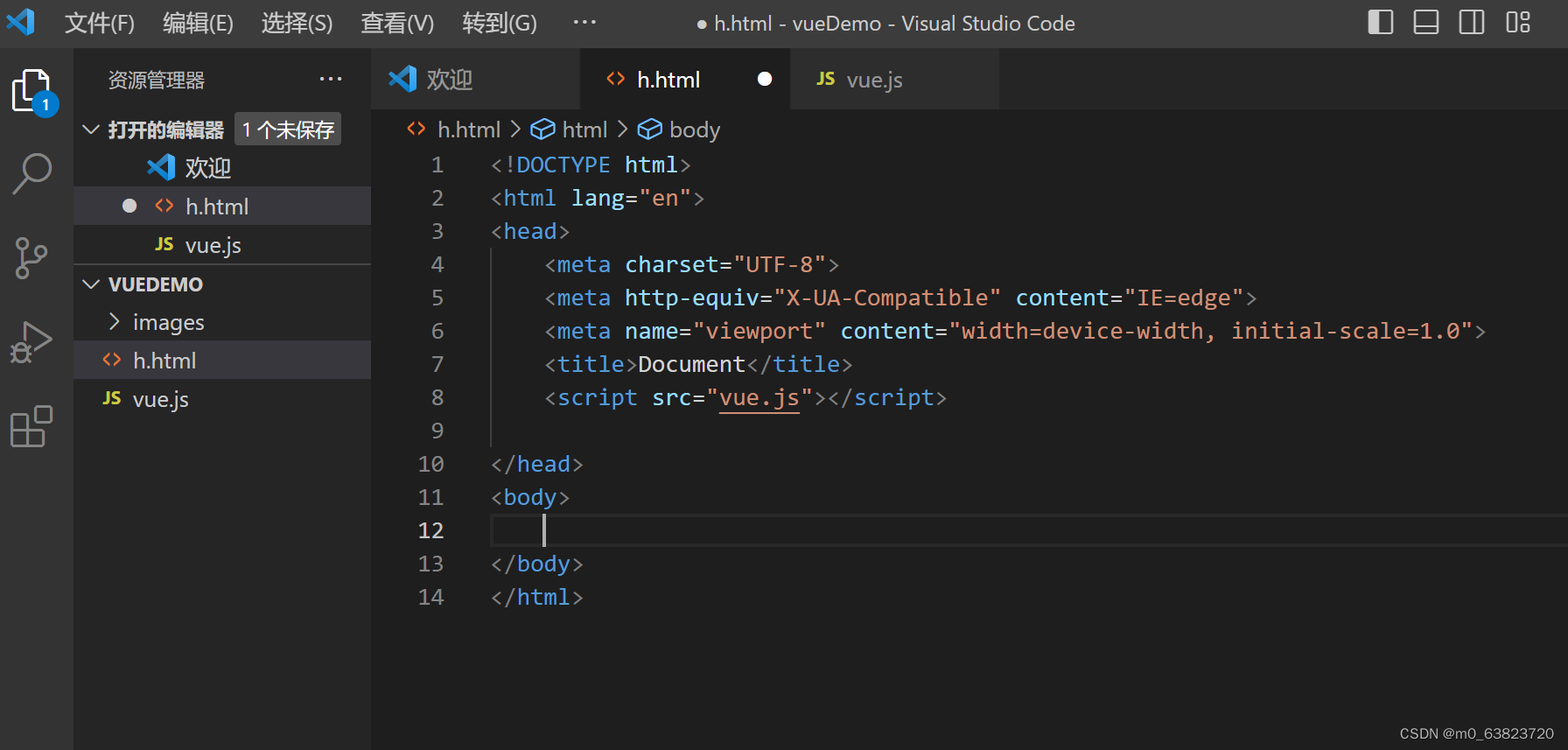Click line number 8 in gutter
The width and height of the screenshot is (1568, 750).
pyautogui.click(x=437, y=397)
